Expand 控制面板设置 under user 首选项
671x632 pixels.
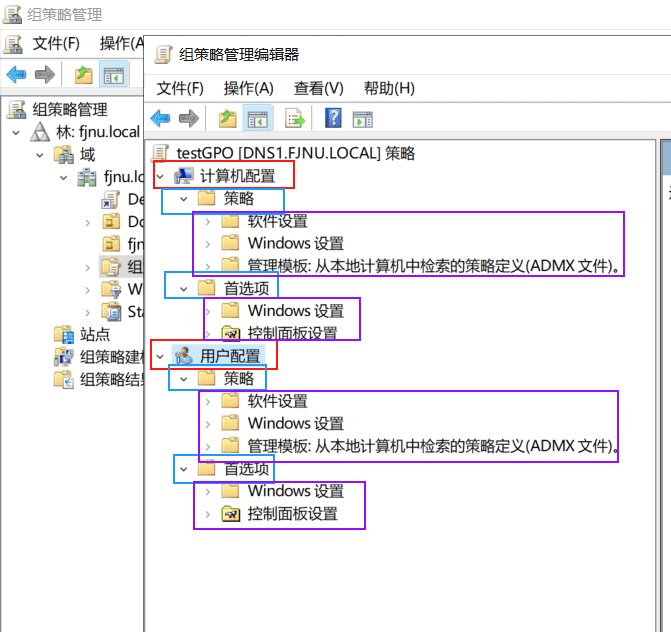pyautogui.click(x=208, y=514)
